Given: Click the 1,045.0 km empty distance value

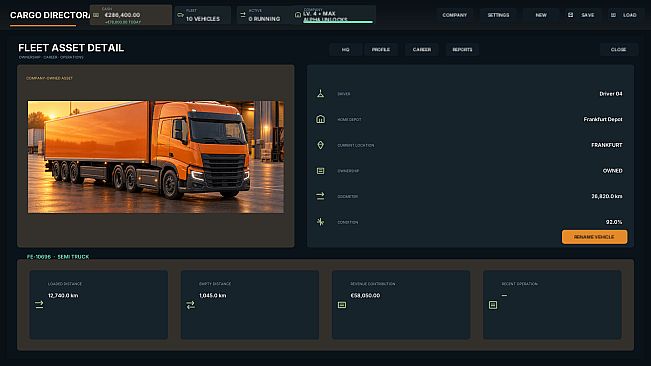Looking at the screenshot, I should pos(213,295).
